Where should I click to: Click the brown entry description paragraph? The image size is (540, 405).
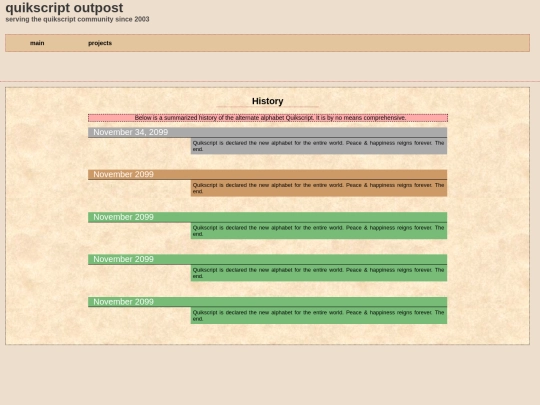point(319,188)
